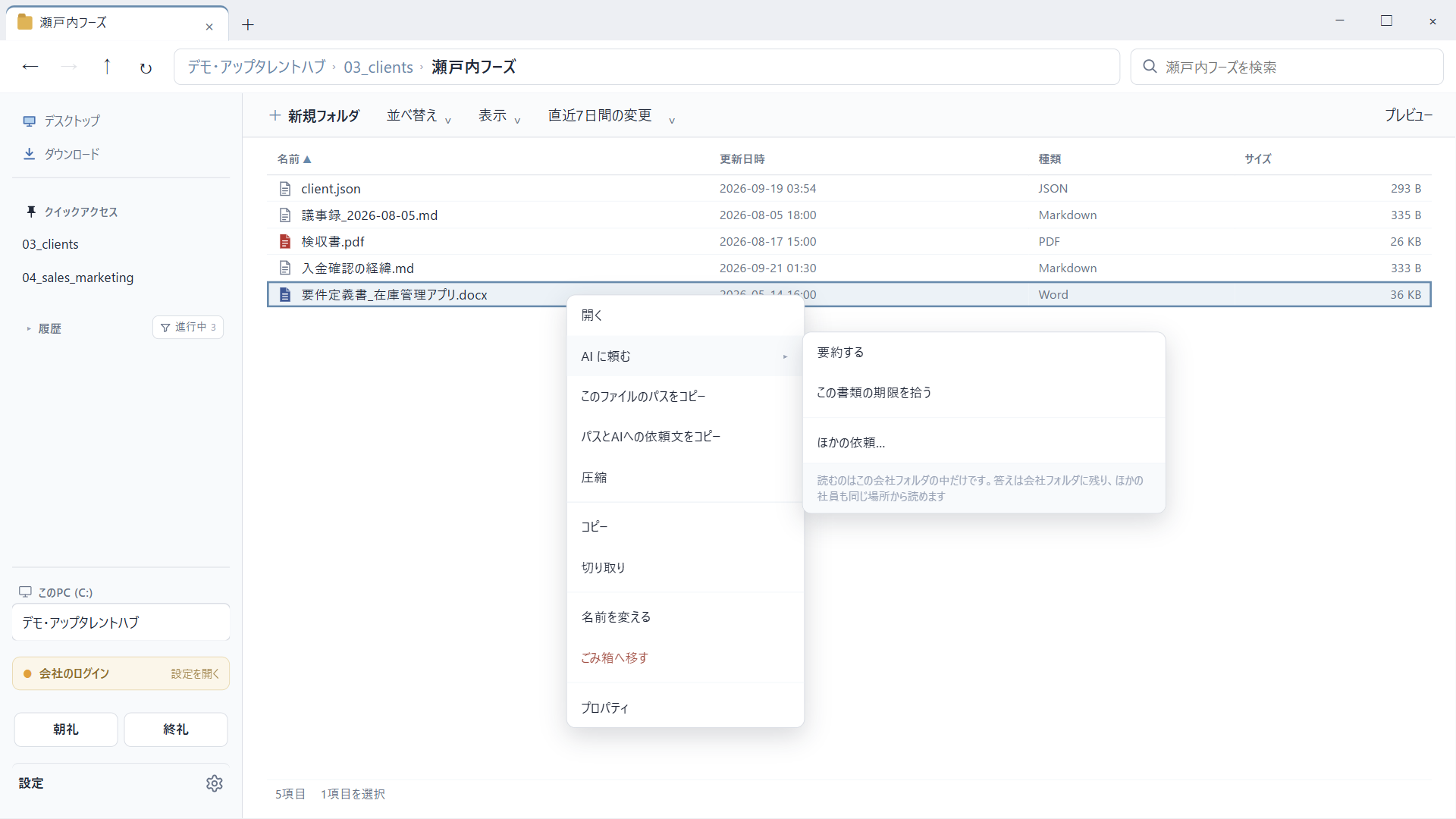Screen dimensions: 1456x819
Task: Refresh the folder with the reload icon
Action: pyautogui.click(x=146, y=67)
